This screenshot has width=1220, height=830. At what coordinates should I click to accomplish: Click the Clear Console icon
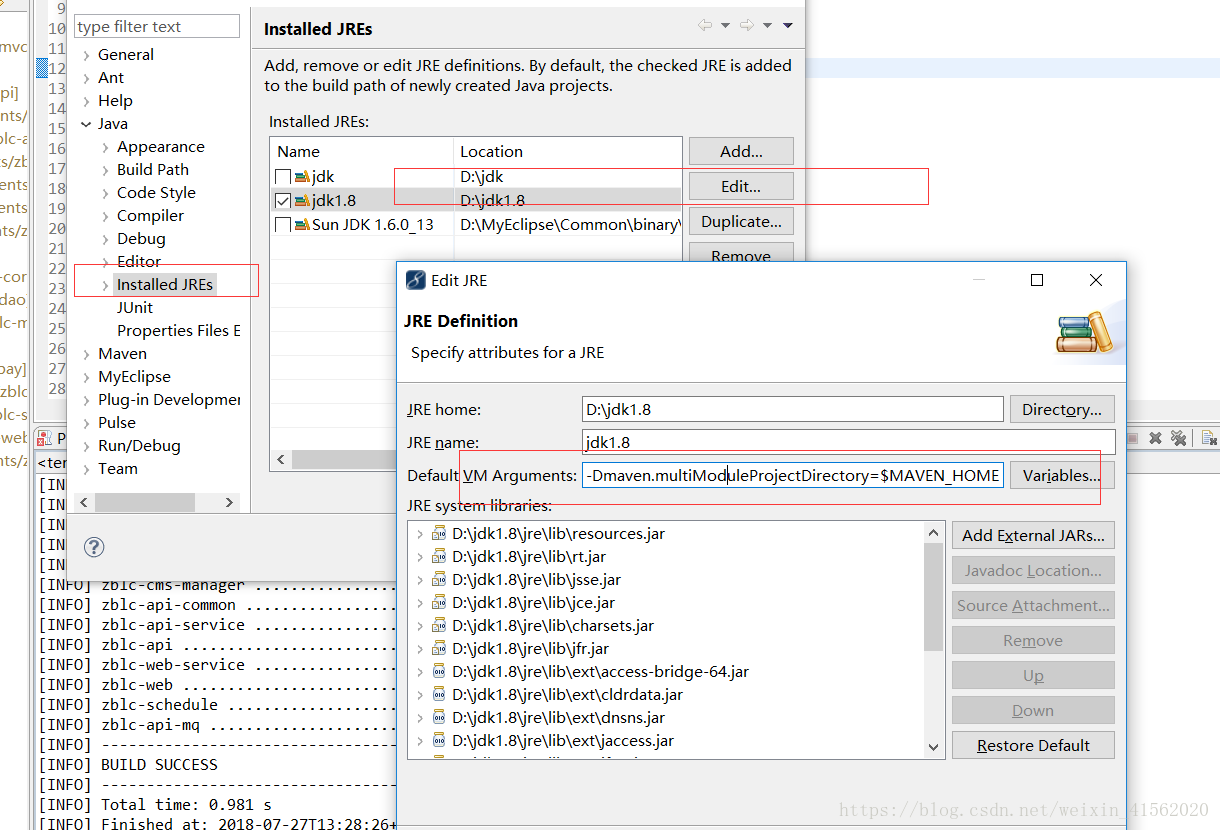[1208, 438]
